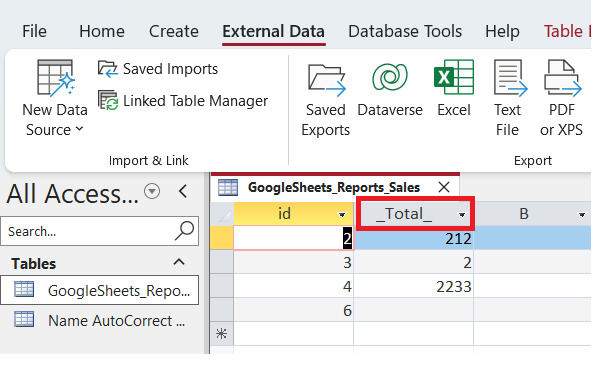The width and height of the screenshot is (613, 387).
Task: Select the row with id 4
Action: pos(222,286)
